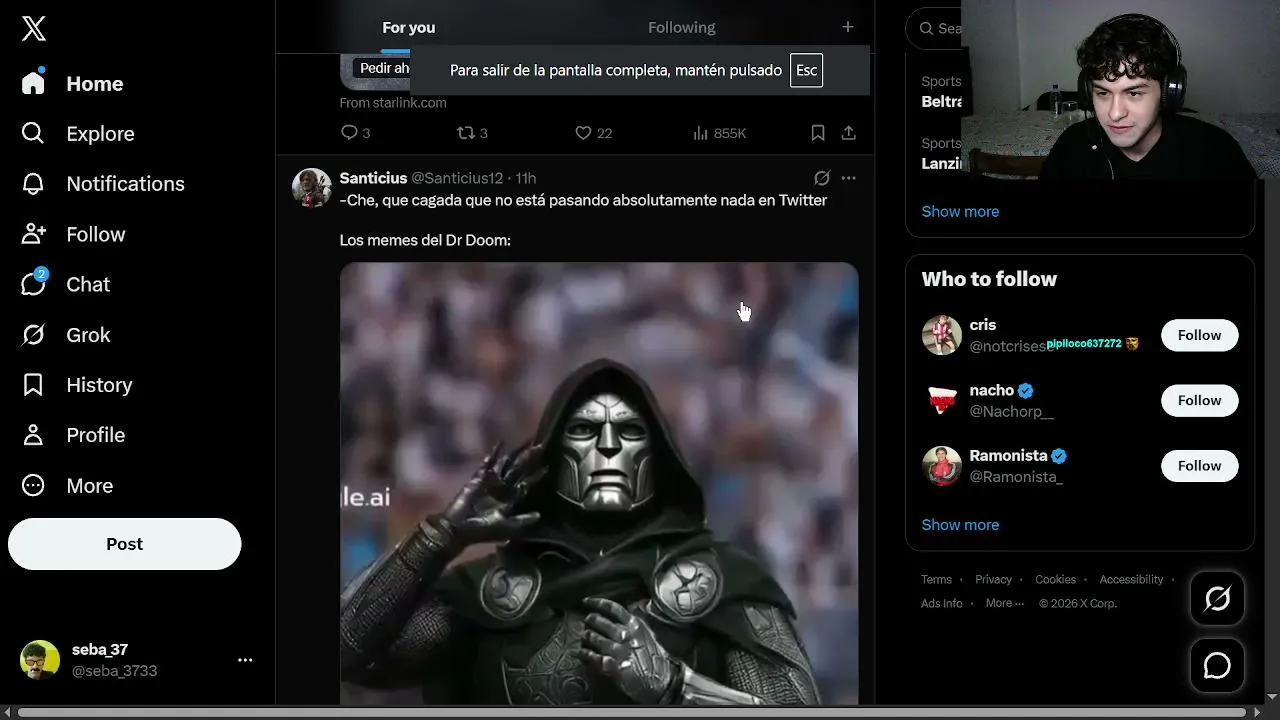
Task: Repost the starlink post with 3 reposts
Action: [471, 133]
